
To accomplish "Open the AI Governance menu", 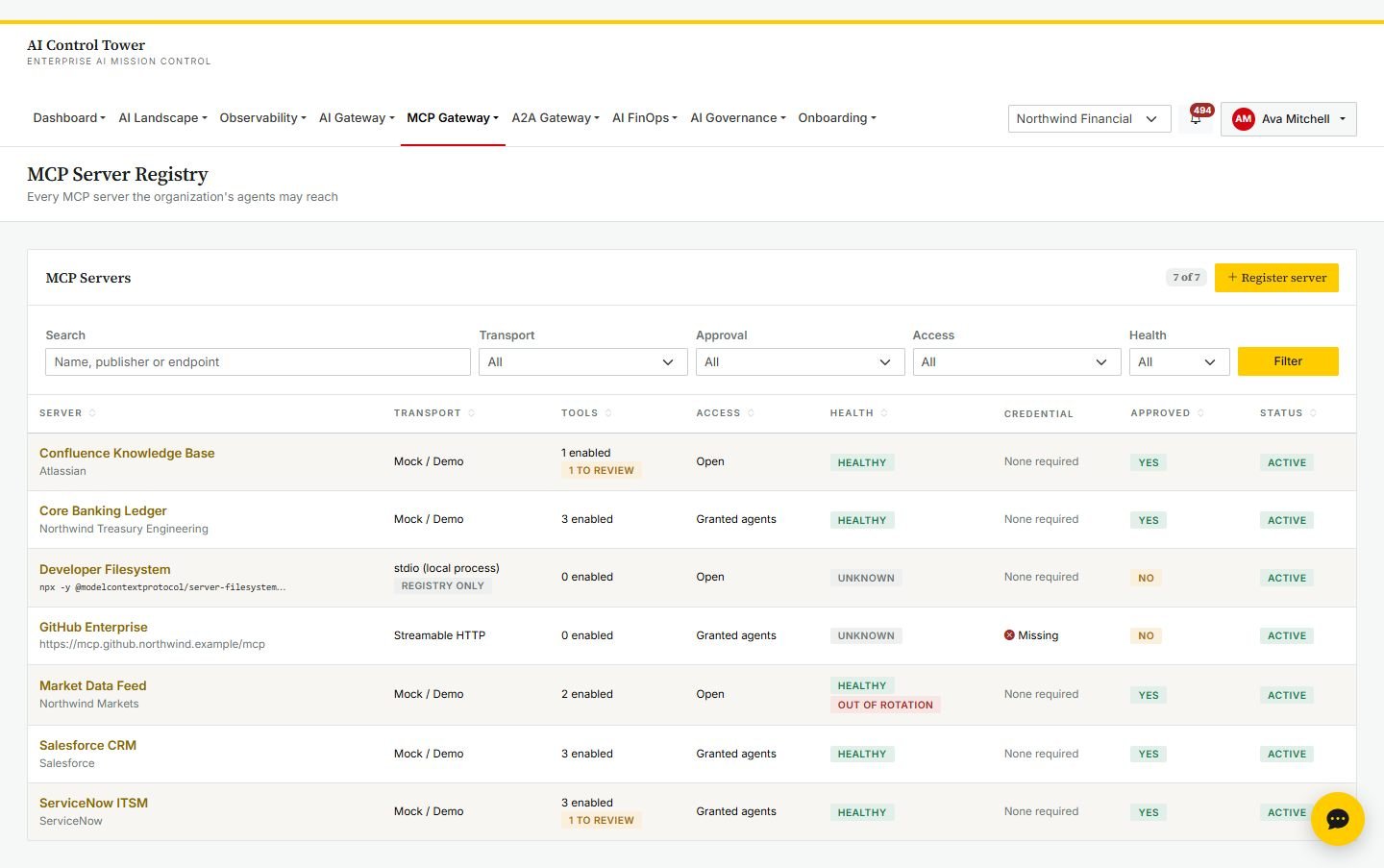I will pos(738,118).
